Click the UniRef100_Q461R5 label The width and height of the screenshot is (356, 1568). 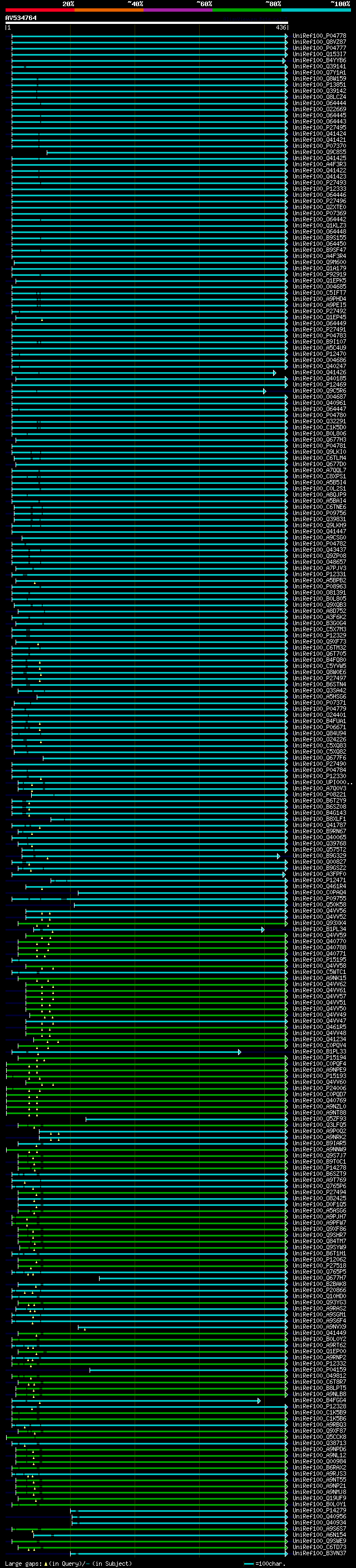tap(319, 1027)
